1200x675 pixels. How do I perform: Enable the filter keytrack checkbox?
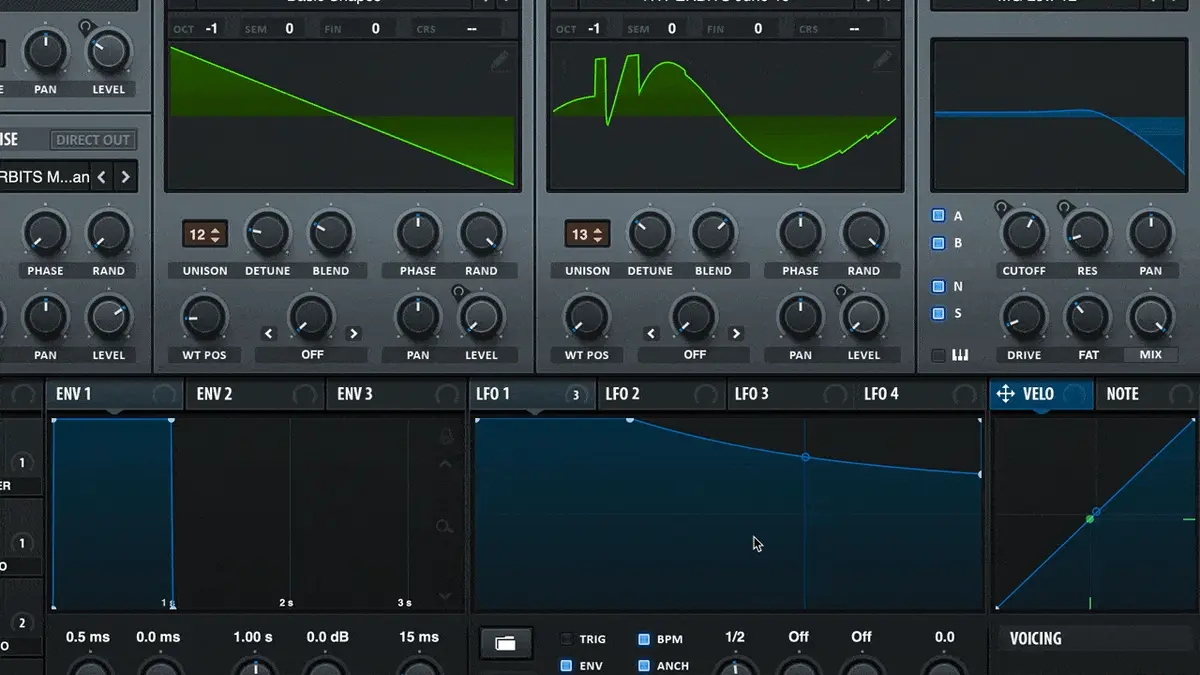pyautogui.click(x=938, y=355)
